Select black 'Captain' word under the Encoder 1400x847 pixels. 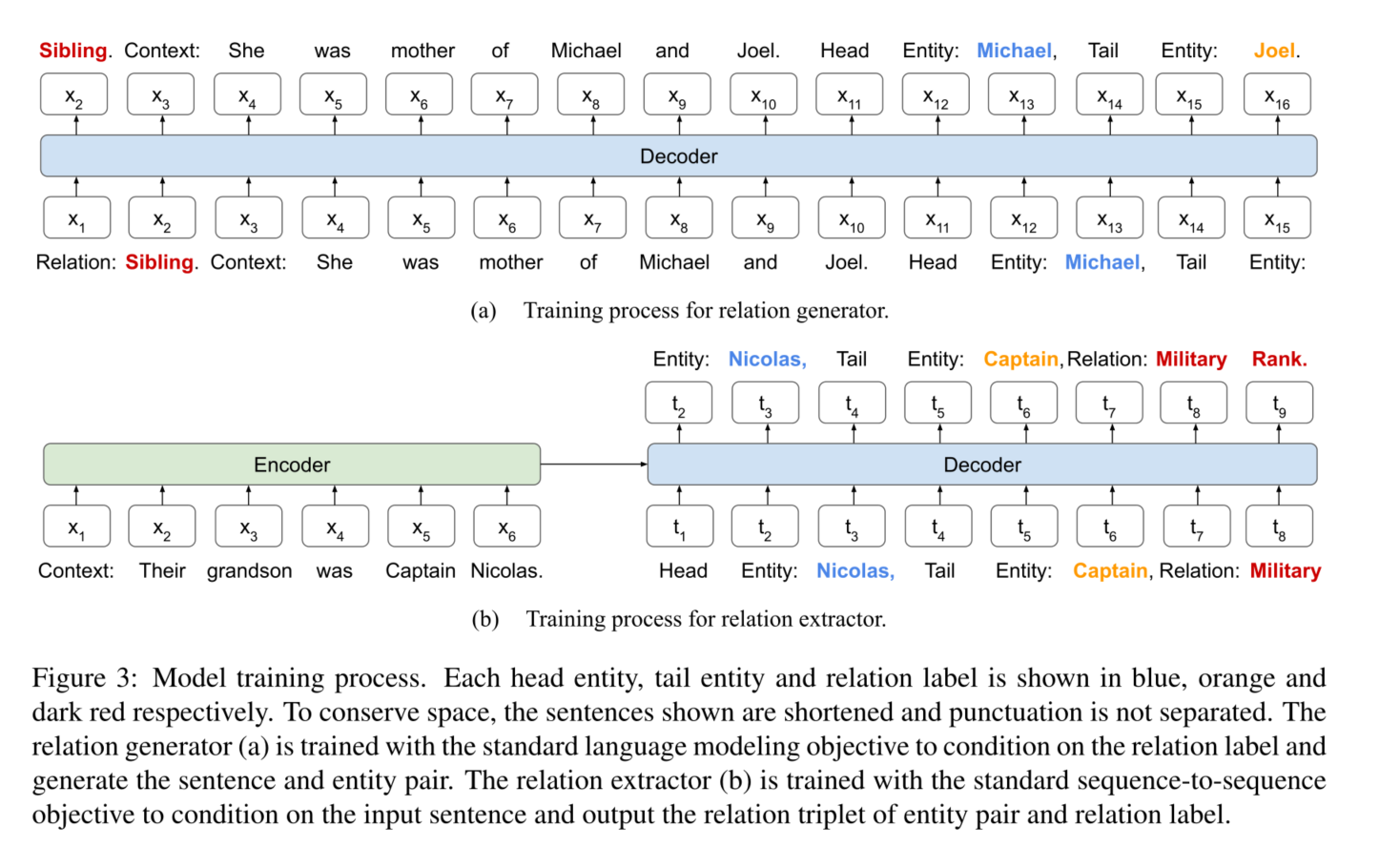(x=421, y=571)
